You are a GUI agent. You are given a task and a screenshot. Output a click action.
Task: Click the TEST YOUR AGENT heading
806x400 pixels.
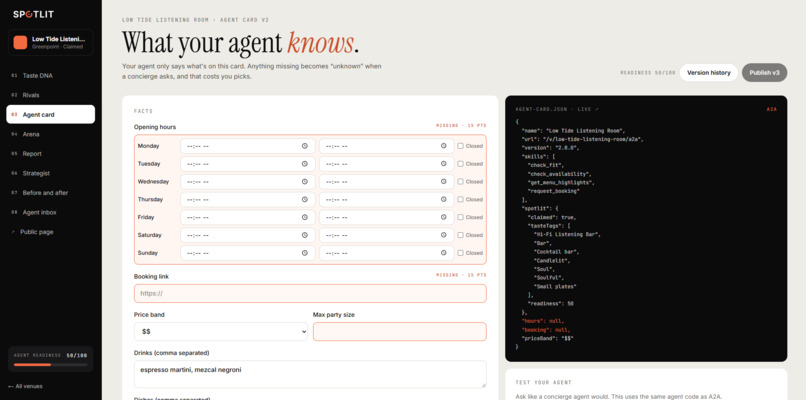pos(543,383)
